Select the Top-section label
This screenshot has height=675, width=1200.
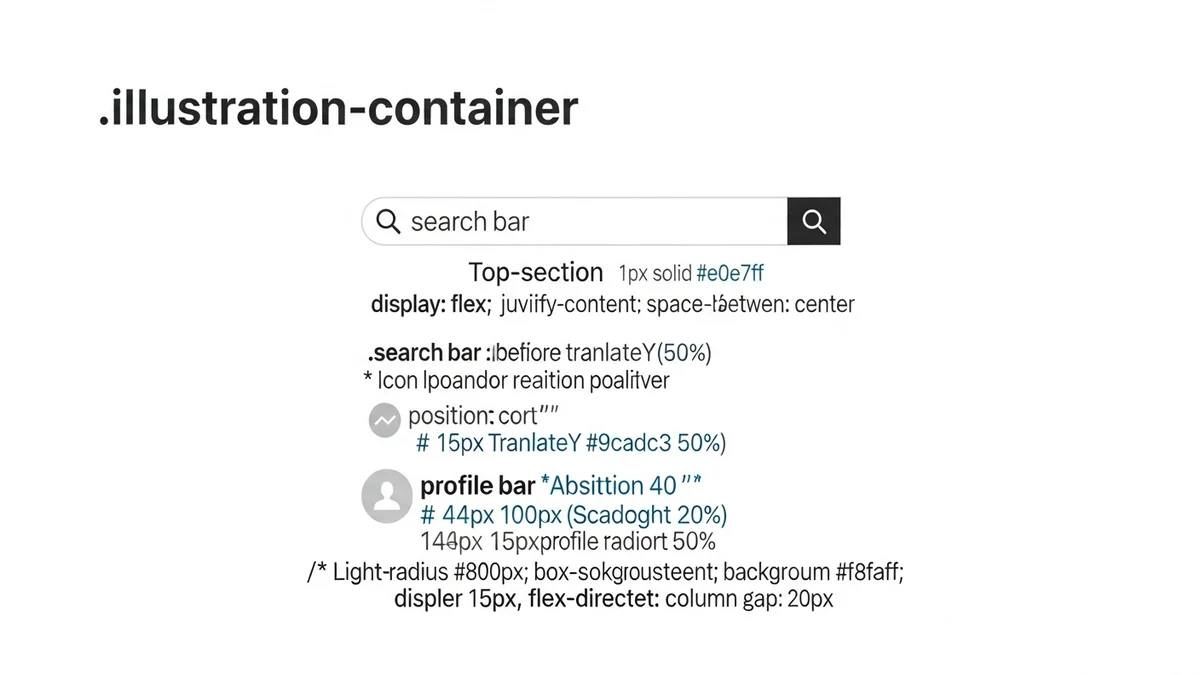[536, 273]
